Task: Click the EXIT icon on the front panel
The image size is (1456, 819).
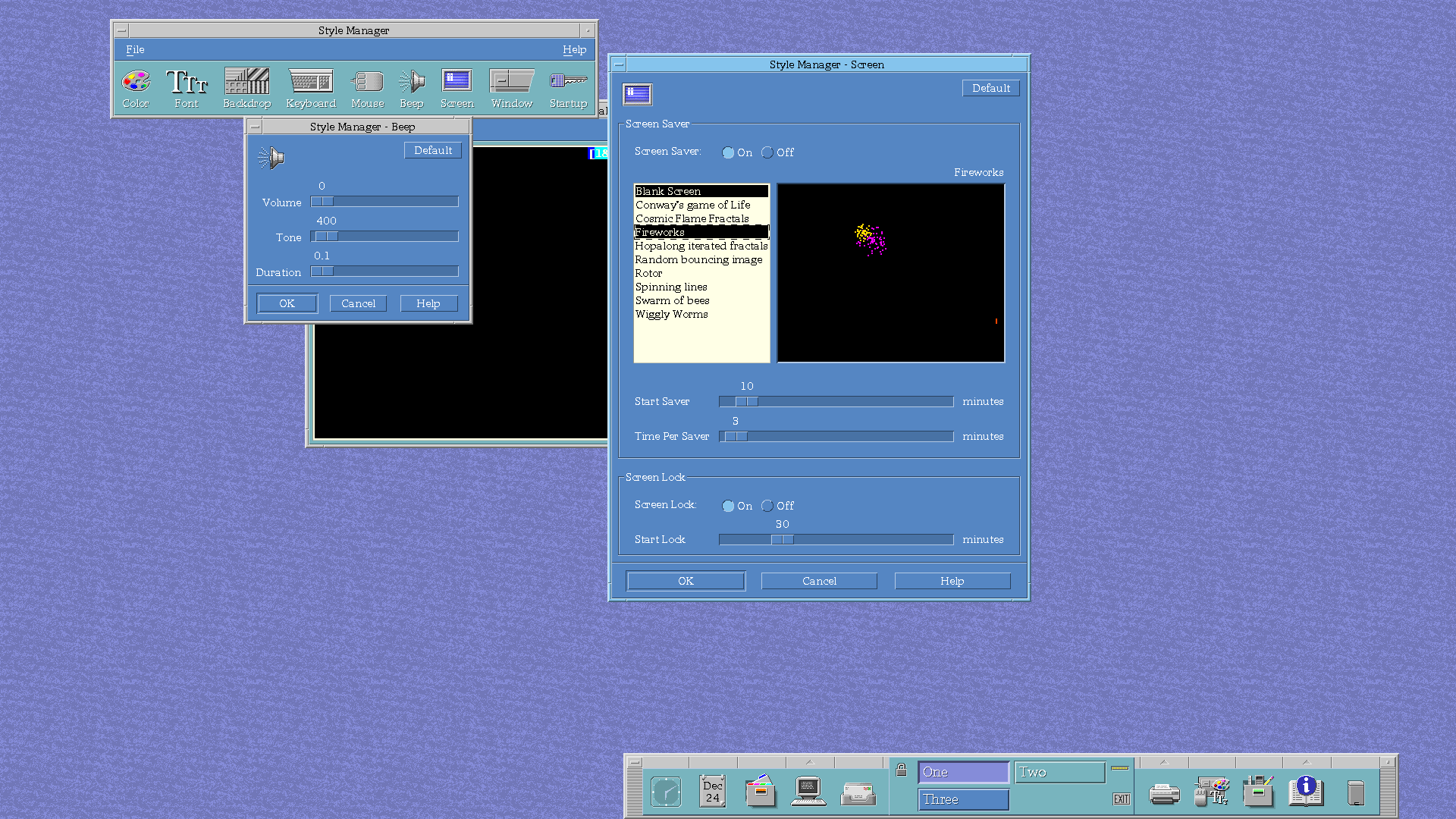Action: click(1122, 799)
